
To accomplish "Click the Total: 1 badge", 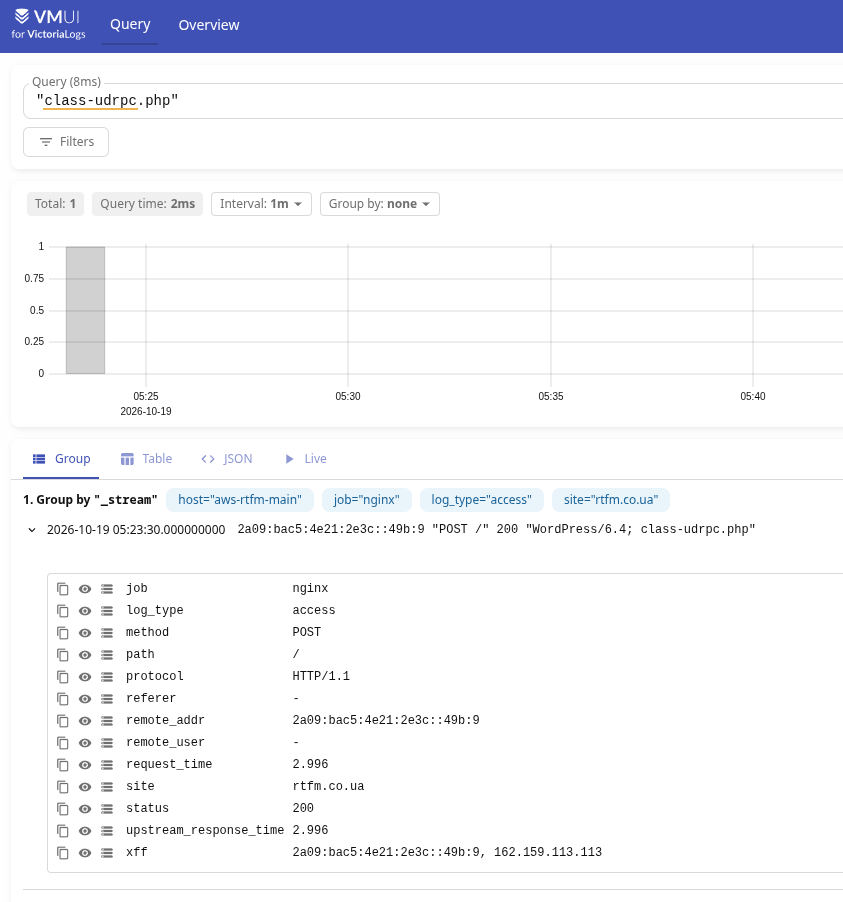I will tap(55, 204).
